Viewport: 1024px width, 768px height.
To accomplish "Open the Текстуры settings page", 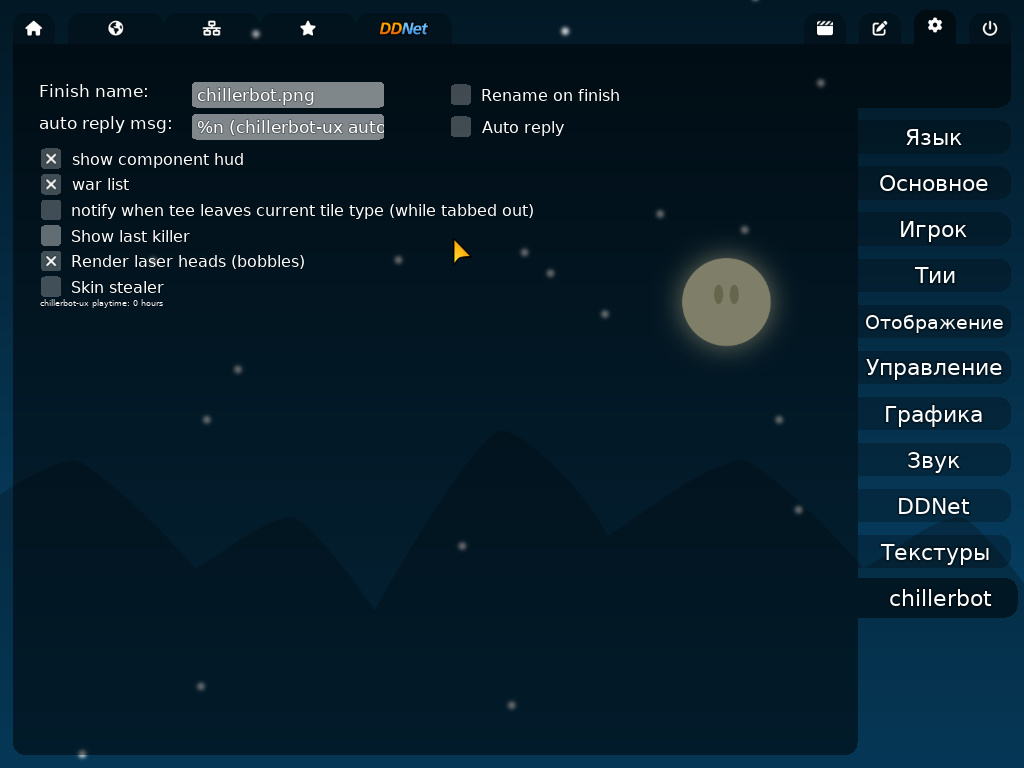I will 934,552.
